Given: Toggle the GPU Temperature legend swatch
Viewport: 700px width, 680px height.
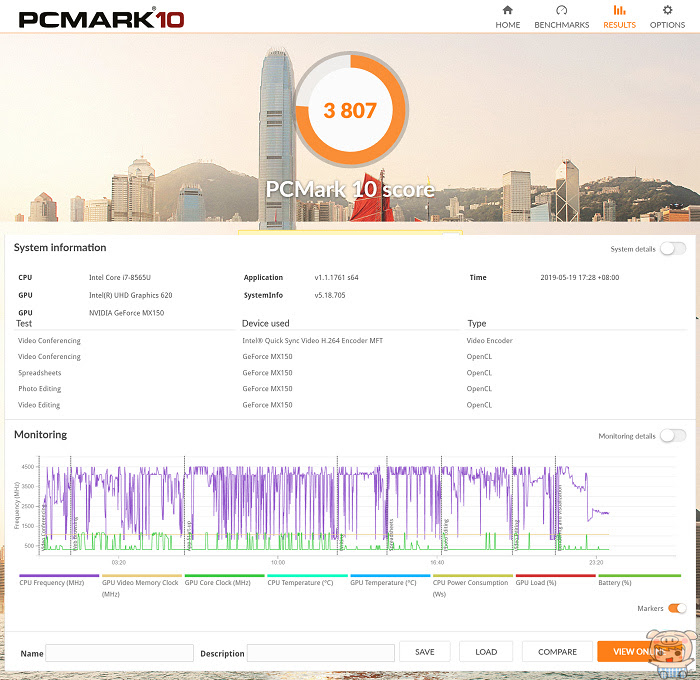Looking at the screenshot, I should click(x=390, y=576).
